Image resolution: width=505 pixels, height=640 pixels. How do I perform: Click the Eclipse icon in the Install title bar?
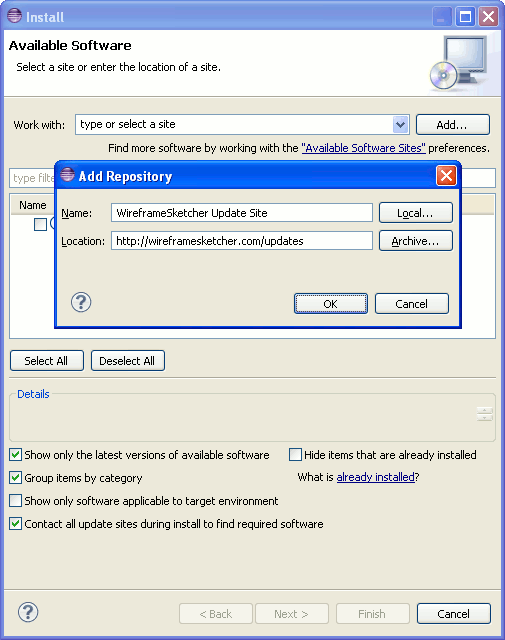pyautogui.click(x=15, y=16)
